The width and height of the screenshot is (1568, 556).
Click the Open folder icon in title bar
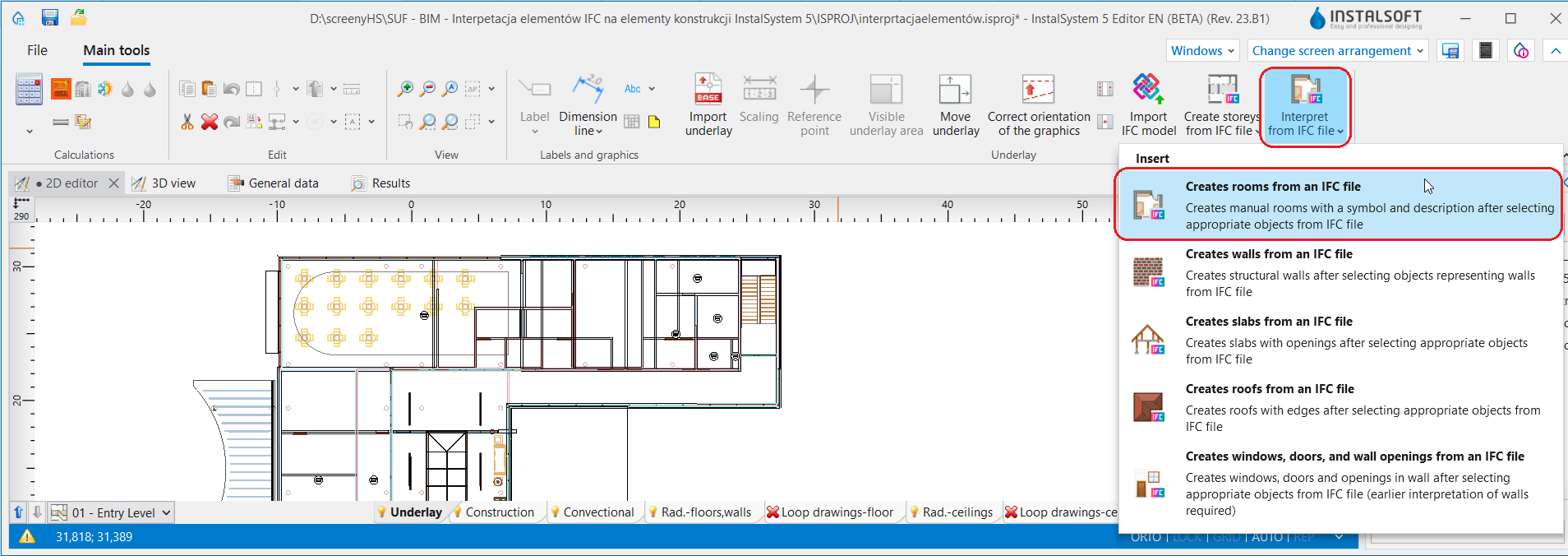[x=79, y=17]
